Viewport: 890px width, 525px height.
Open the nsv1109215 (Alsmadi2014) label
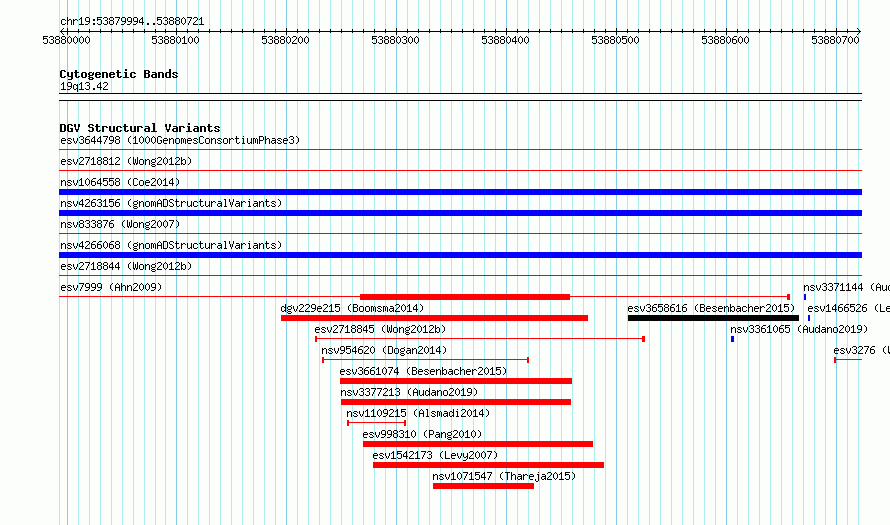pos(418,413)
